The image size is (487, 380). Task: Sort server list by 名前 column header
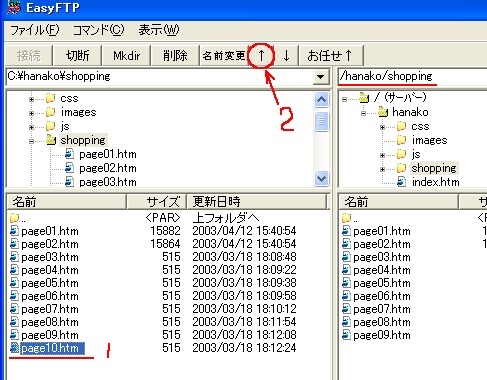(399, 202)
